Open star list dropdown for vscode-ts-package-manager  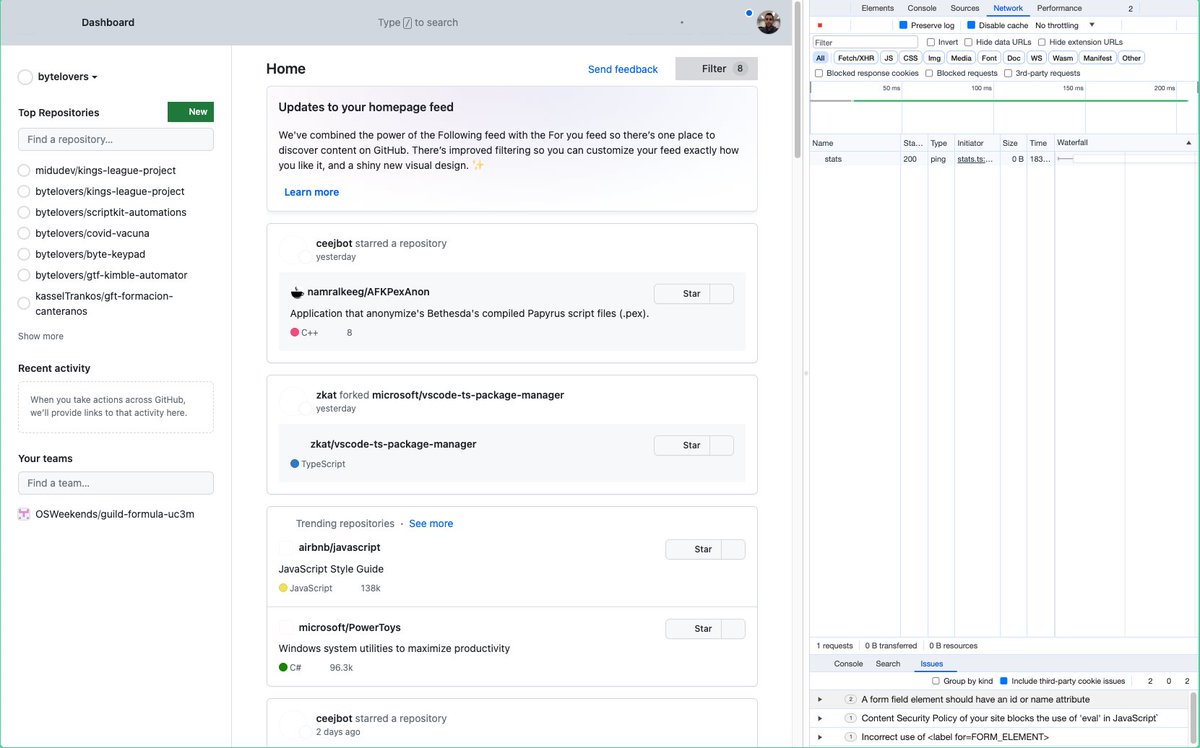pyautogui.click(x=721, y=445)
